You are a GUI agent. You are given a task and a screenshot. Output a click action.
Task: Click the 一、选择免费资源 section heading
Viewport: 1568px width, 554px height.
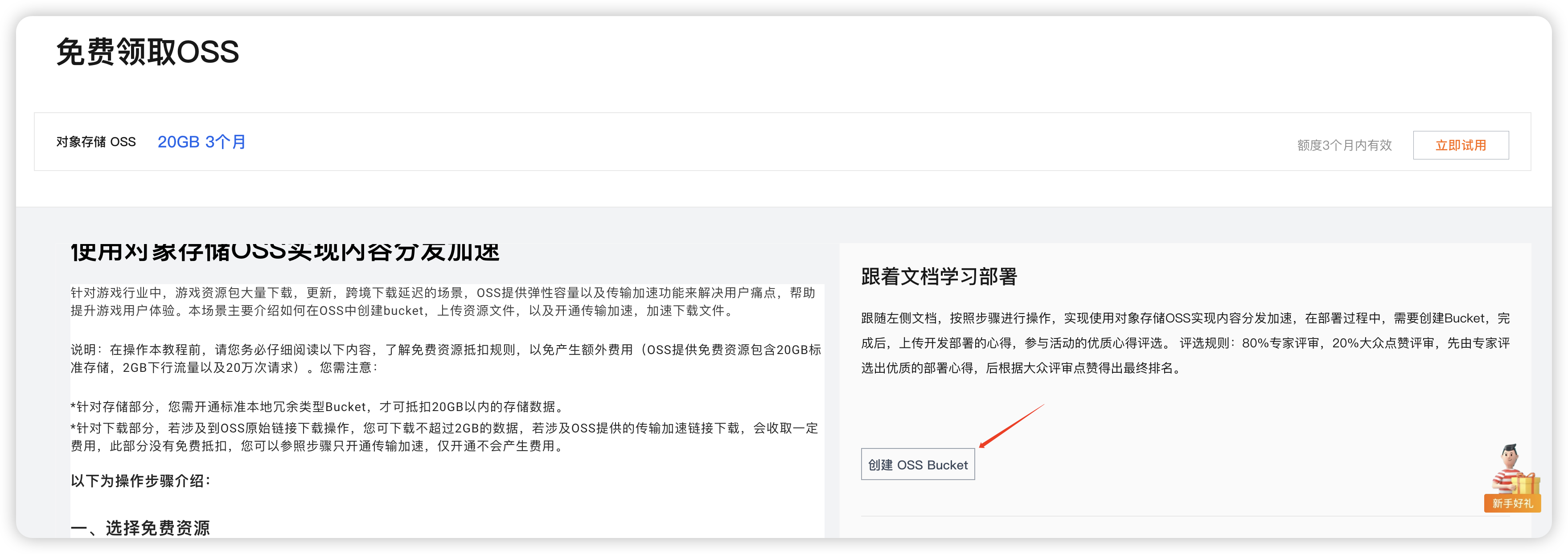[140, 527]
